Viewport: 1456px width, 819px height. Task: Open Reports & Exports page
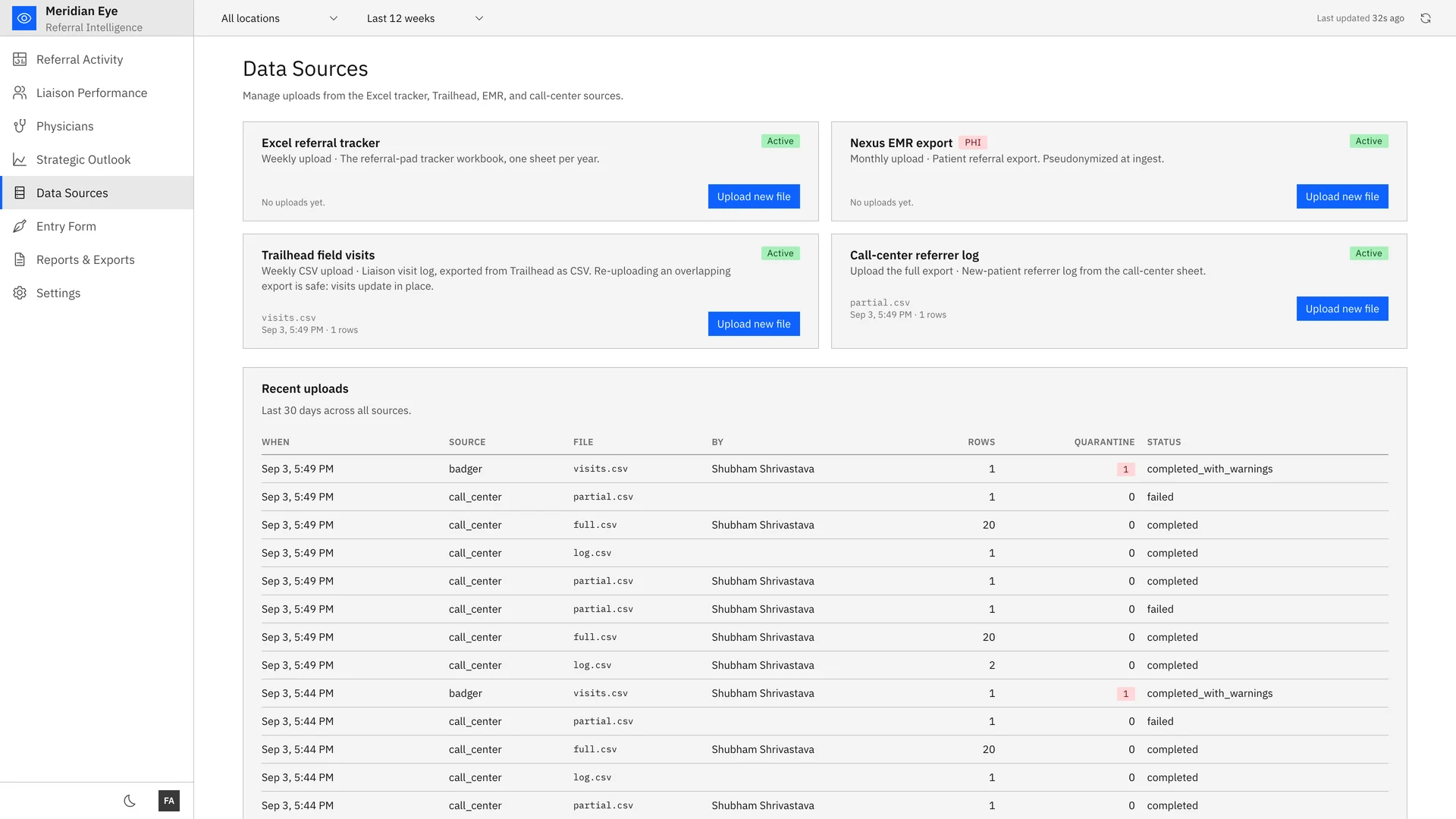[97, 259]
